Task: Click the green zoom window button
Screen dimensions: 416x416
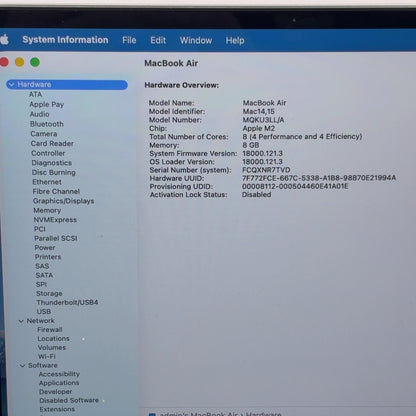Action: tap(35, 62)
